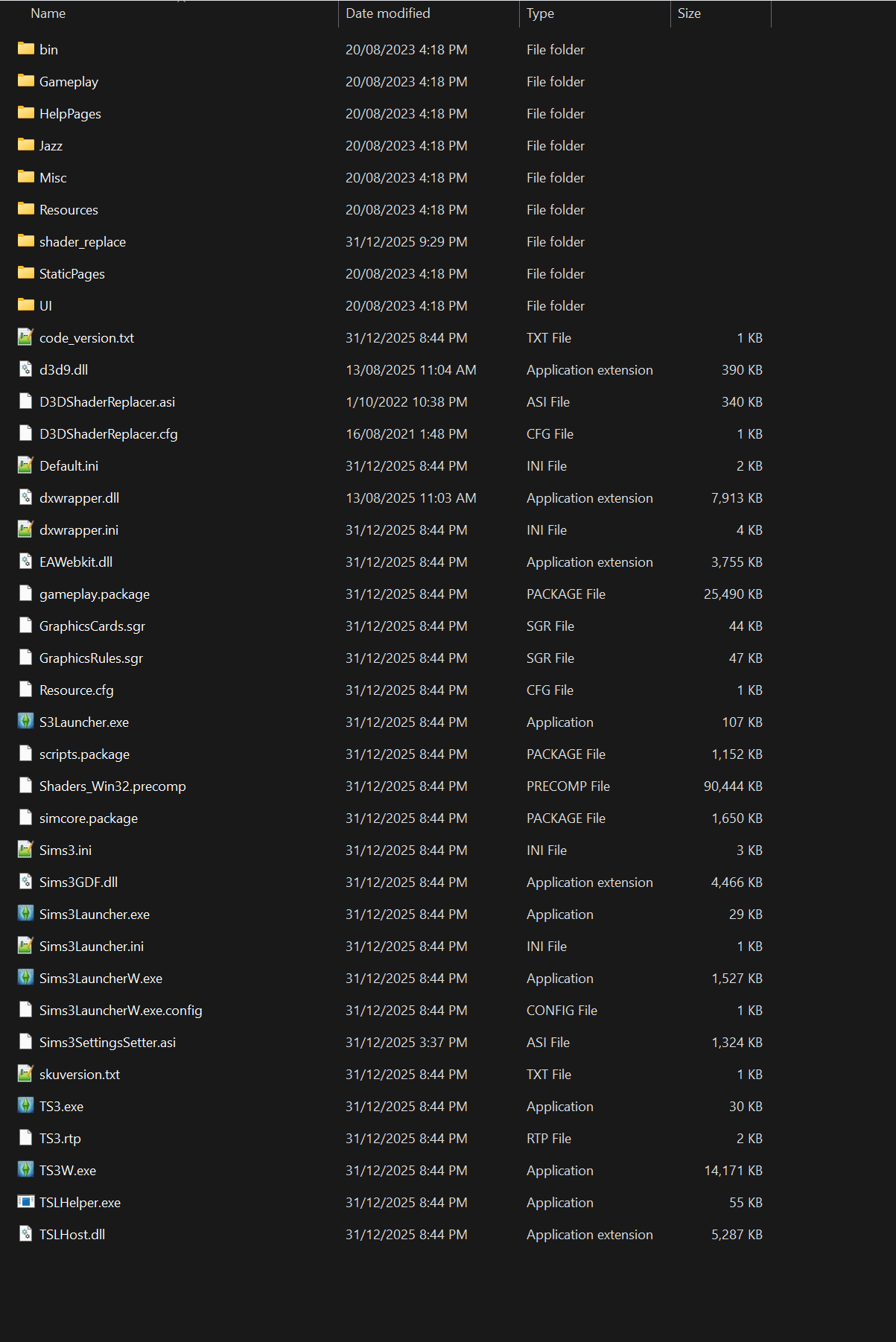
Task: Select the D3DShaderReplacer.cfg file name
Action: tap(109, 434)
